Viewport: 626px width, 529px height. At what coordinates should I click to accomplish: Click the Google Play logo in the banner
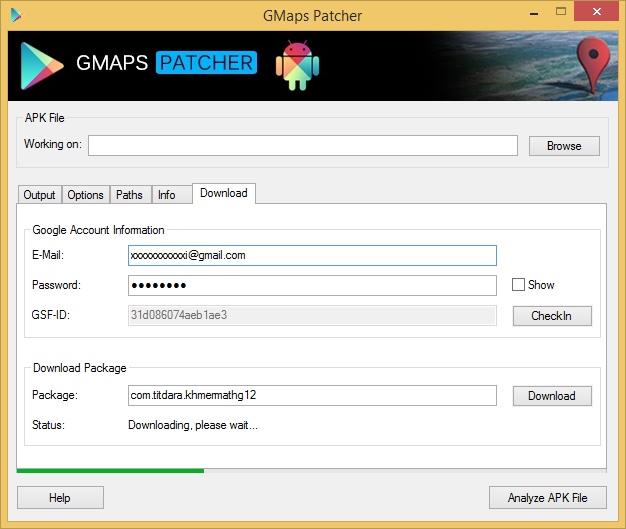[42, 66]
